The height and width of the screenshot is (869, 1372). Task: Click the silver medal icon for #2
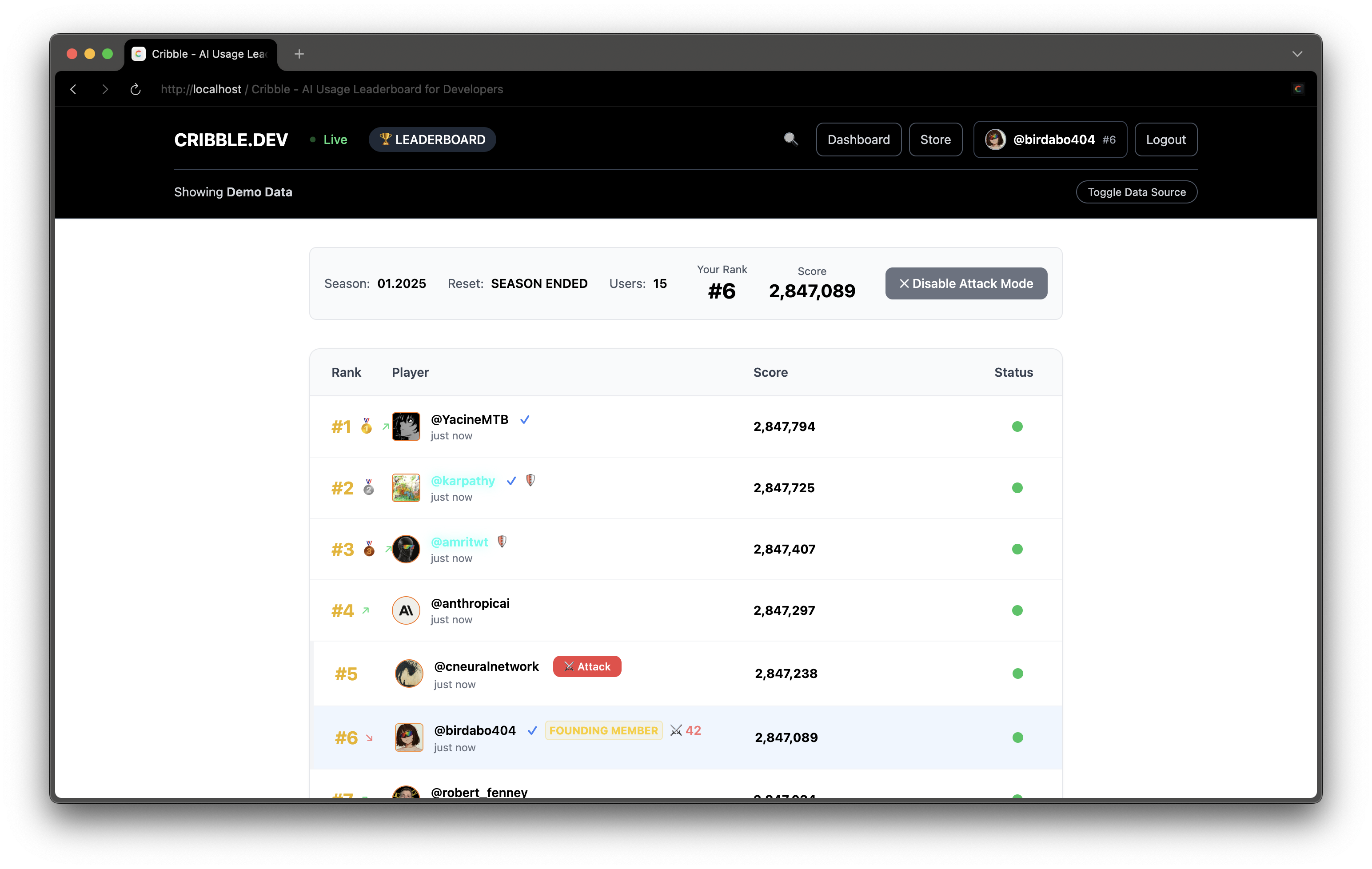tap(369, 487)
